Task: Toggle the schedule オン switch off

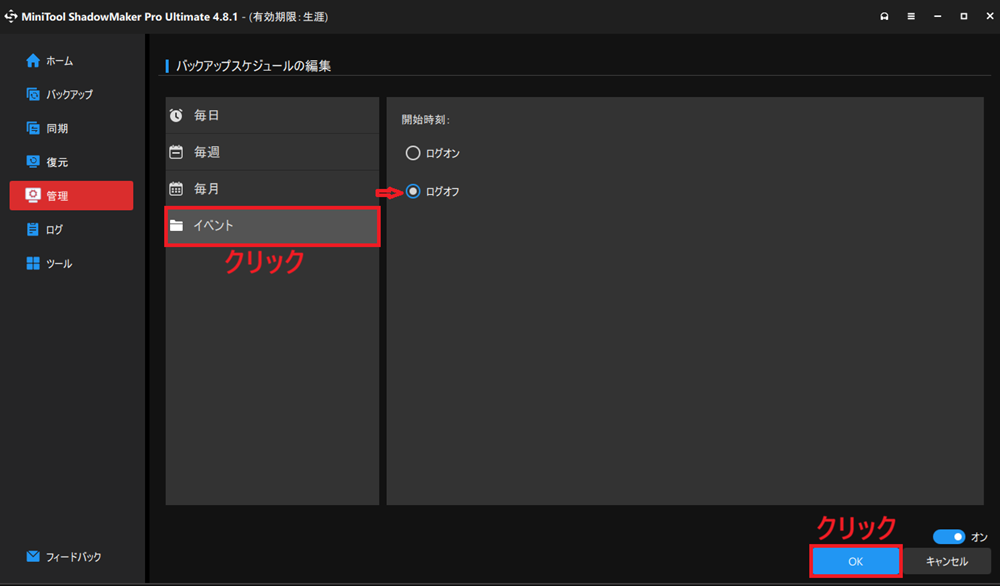Action: pyautogui.click(x=948, y=537)
